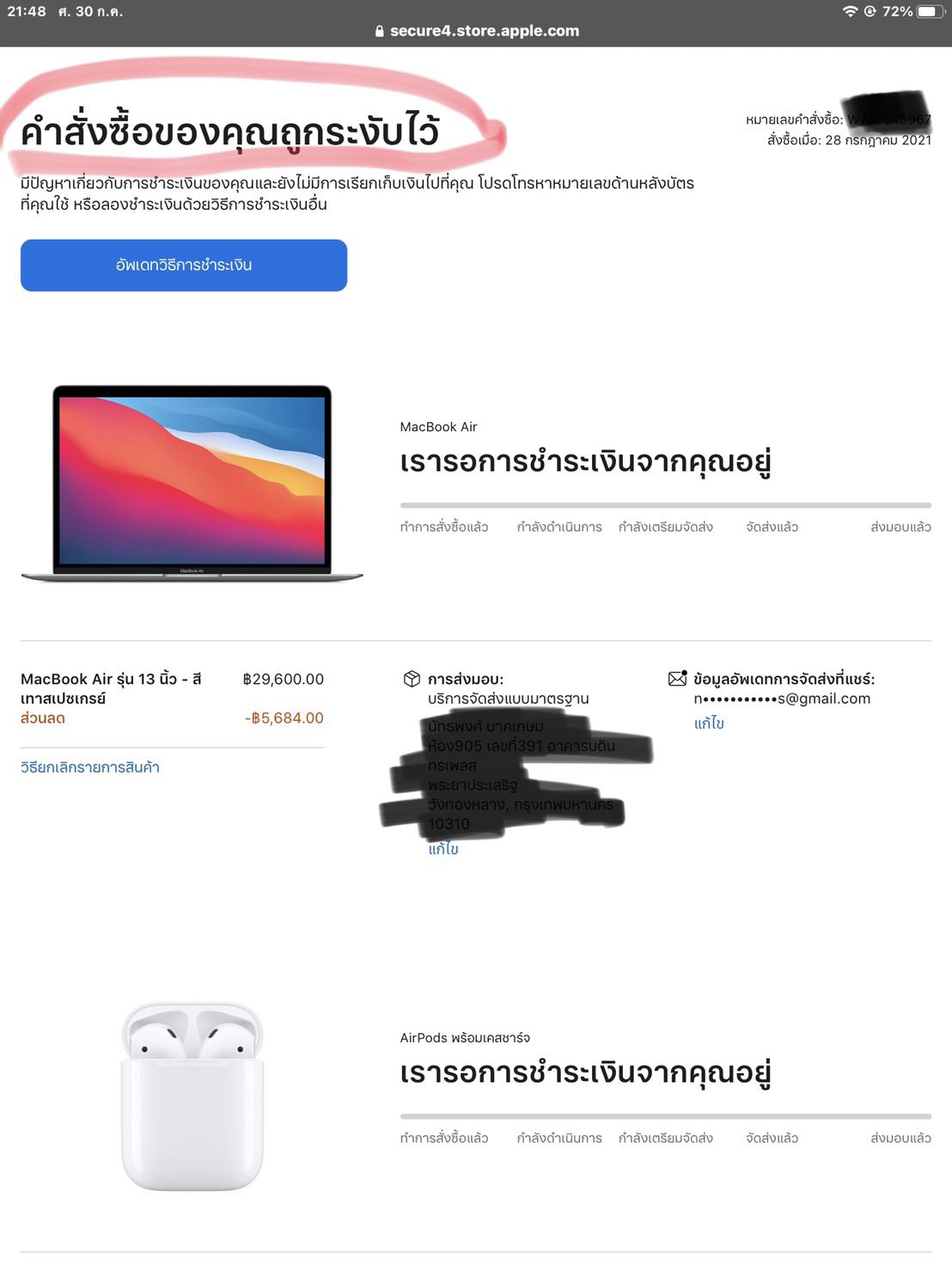Tap the battery icon in status bar

point(931,11)
